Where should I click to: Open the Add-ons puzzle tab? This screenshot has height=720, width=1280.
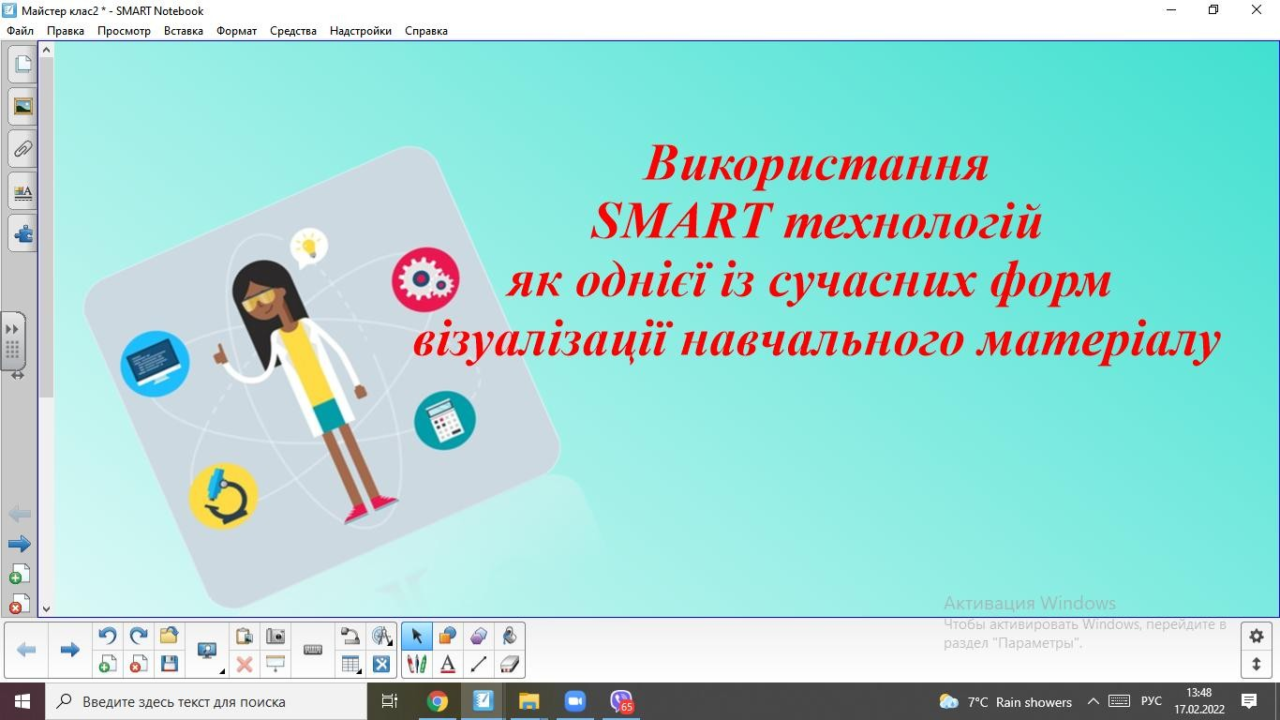point(22,233)
